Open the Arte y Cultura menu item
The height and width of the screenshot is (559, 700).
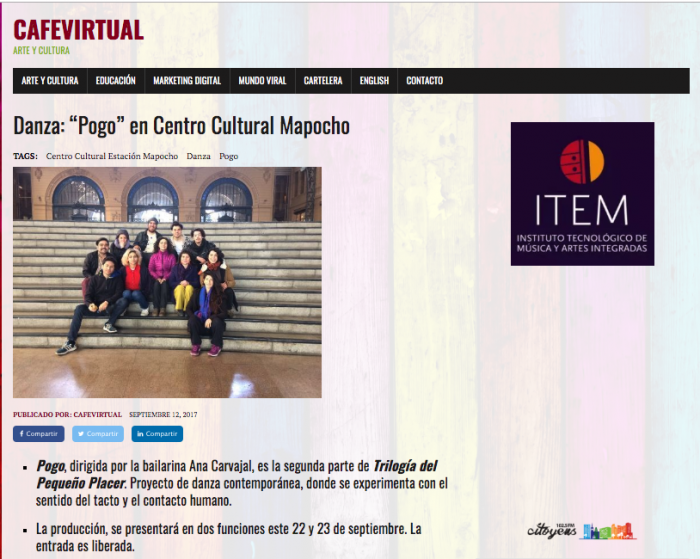50,81
